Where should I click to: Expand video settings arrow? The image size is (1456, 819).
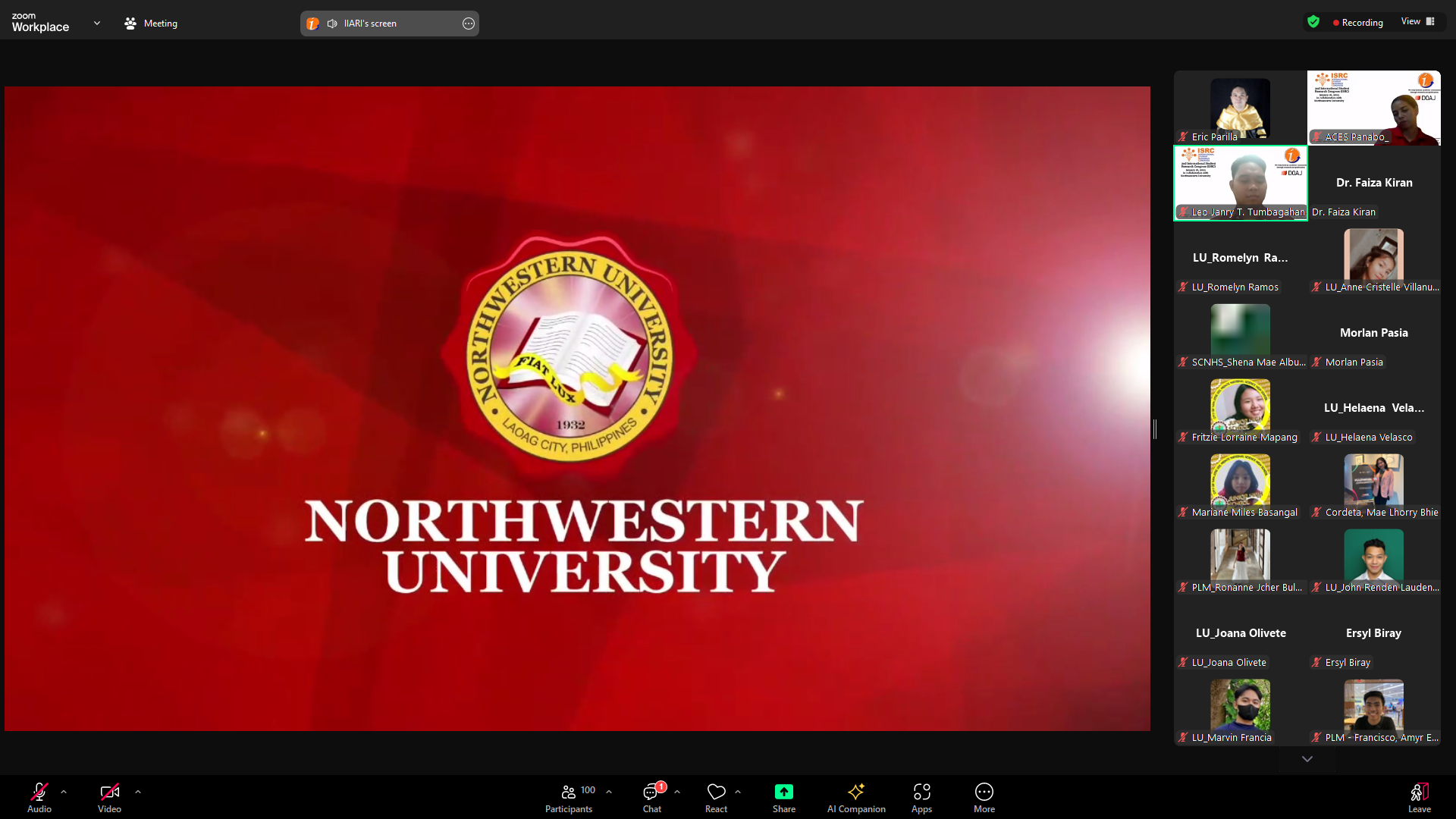point(138,791)
